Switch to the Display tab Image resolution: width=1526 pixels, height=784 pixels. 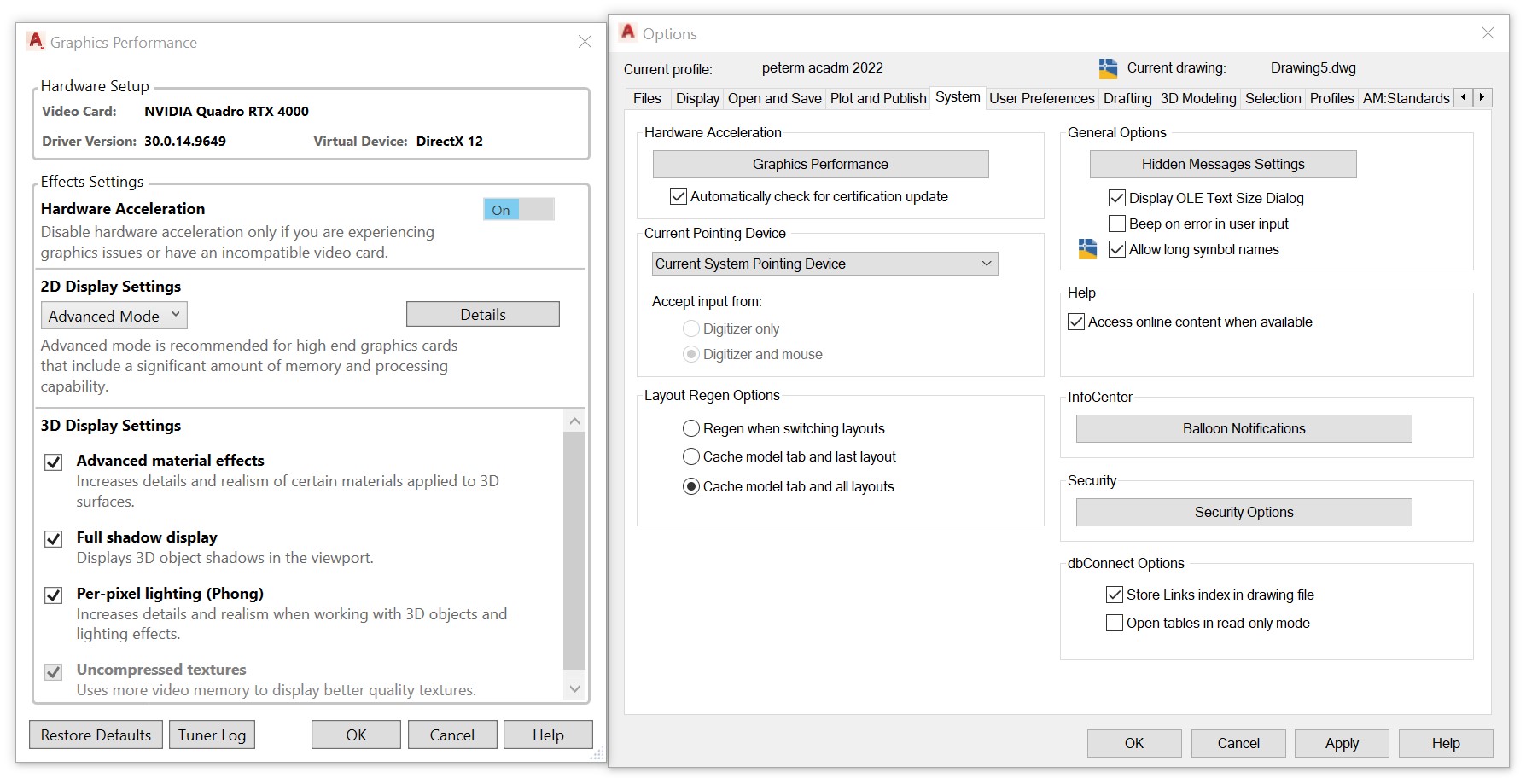coord(696,98)
